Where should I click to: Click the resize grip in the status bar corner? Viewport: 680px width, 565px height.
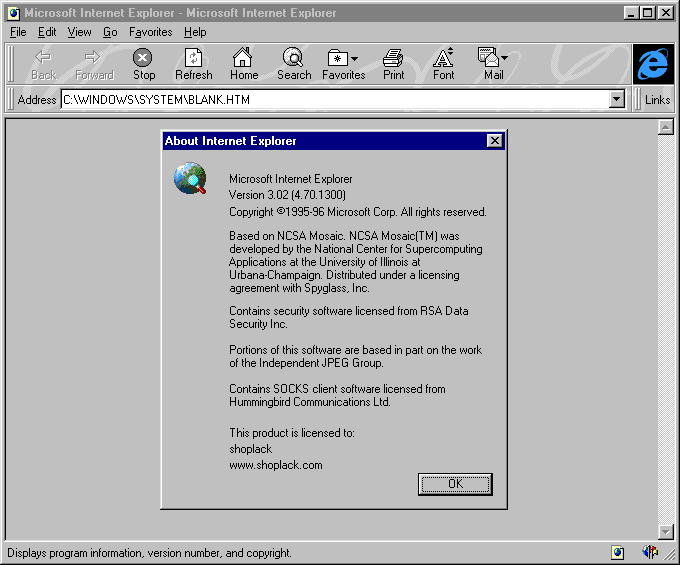tap(670, 555)
